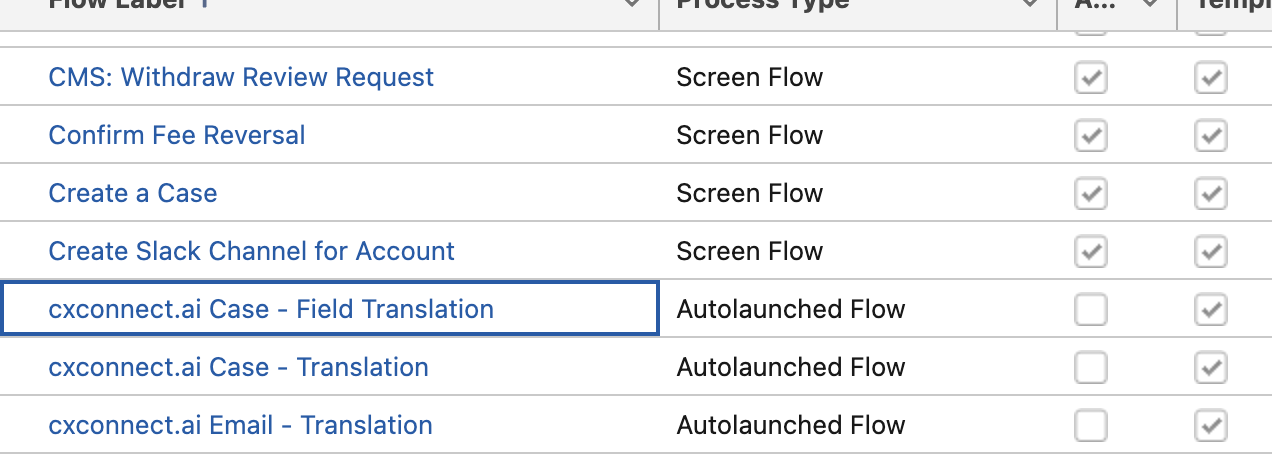Open cxconnect.ai Case - Field Translation flow

click(271, 310)
